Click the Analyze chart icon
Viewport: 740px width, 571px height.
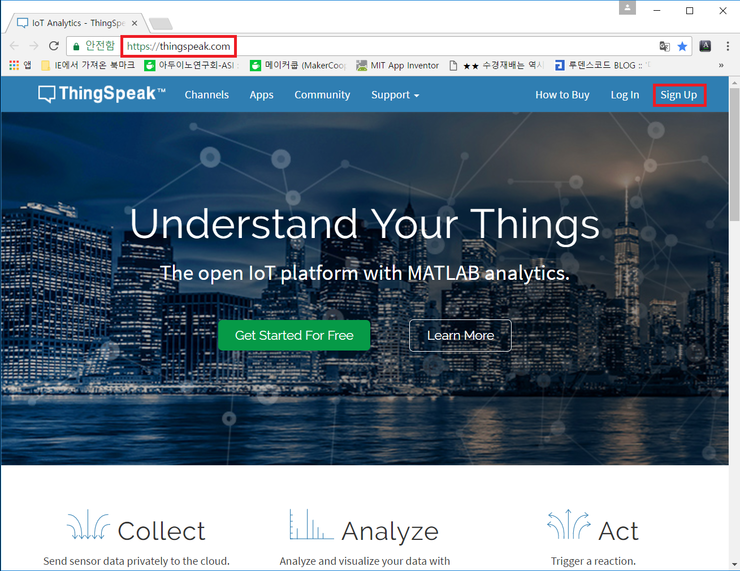tap(311, 524)
